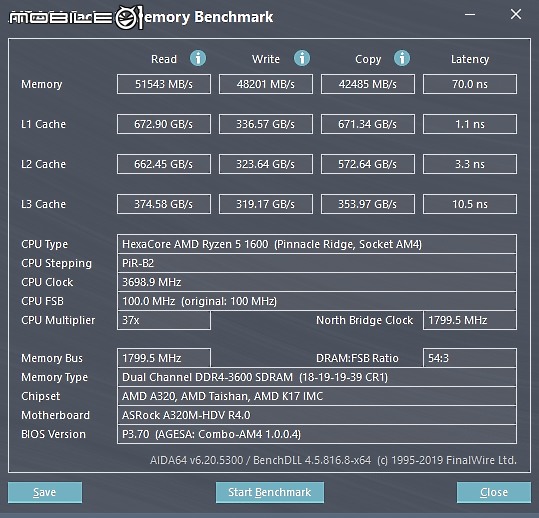Select Memory copy value 42485 MB/s
This screenshot has width=539, height=518.
click(368, 84)
